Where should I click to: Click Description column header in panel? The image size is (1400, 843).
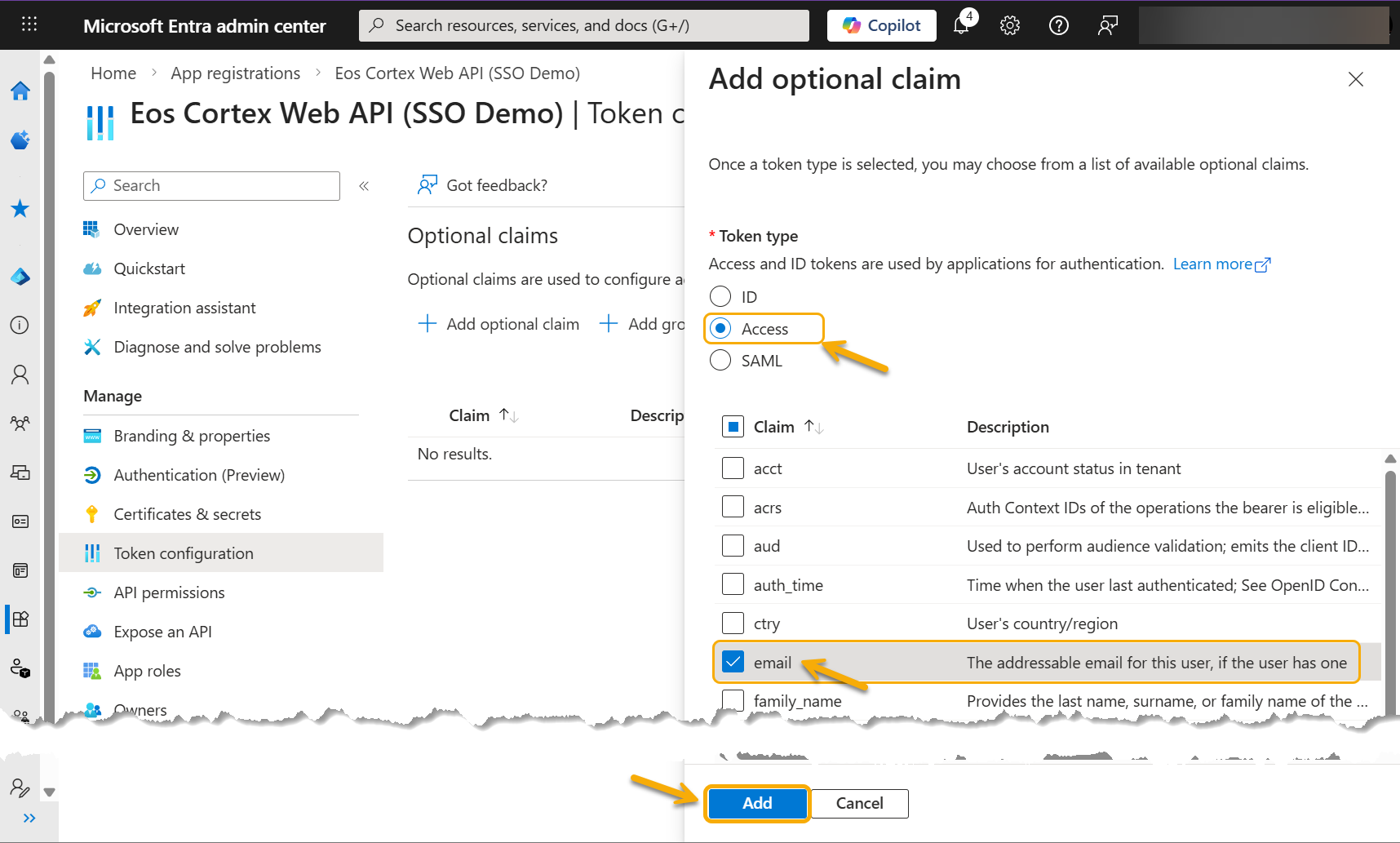[1008, 427]
